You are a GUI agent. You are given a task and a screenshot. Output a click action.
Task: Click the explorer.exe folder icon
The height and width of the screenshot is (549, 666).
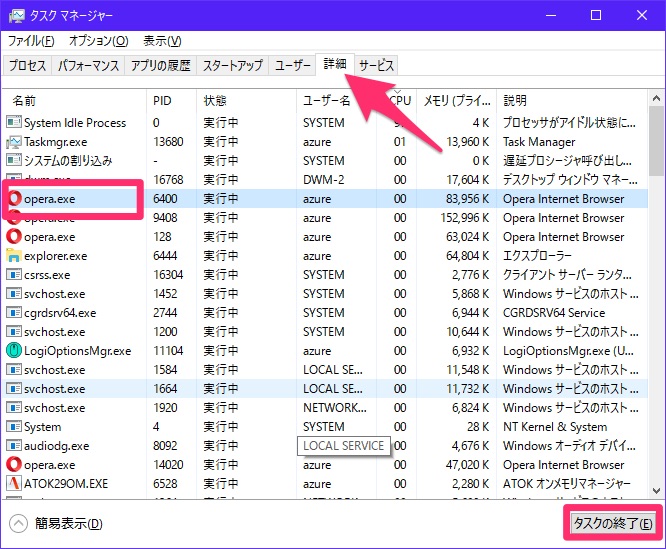click(14, 256)
